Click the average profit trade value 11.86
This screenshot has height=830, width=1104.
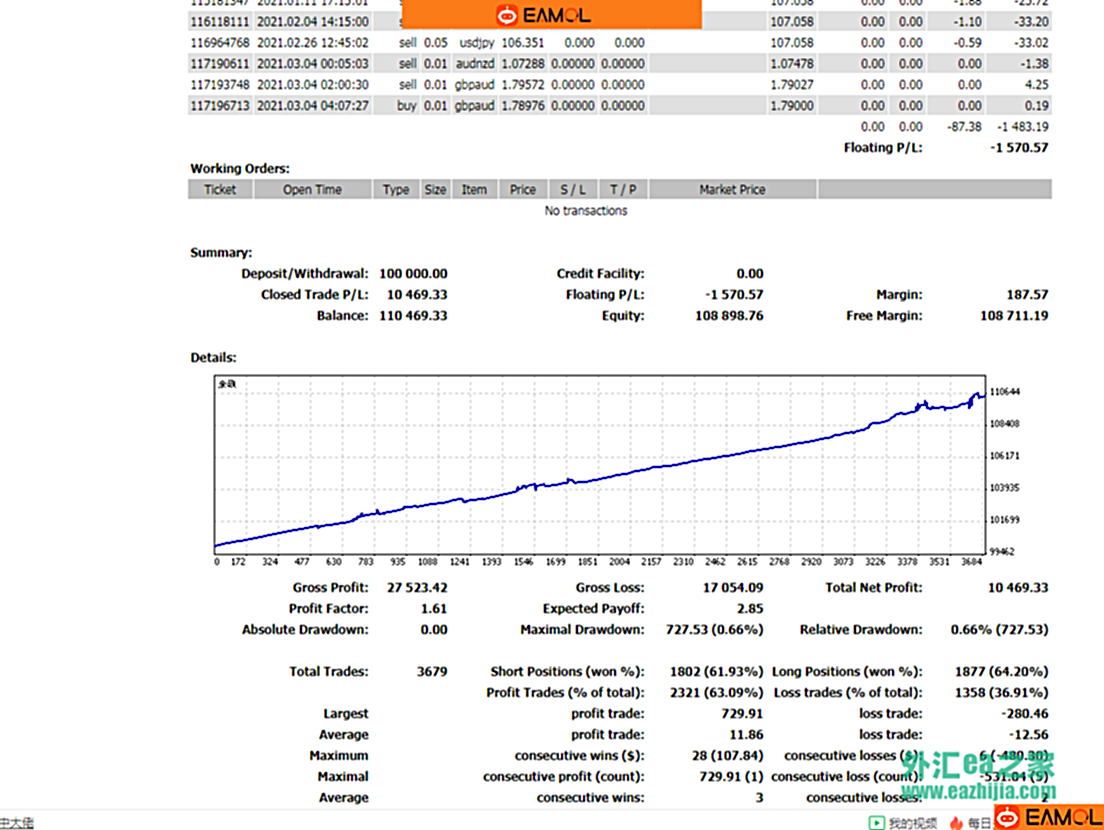point(746,736)
